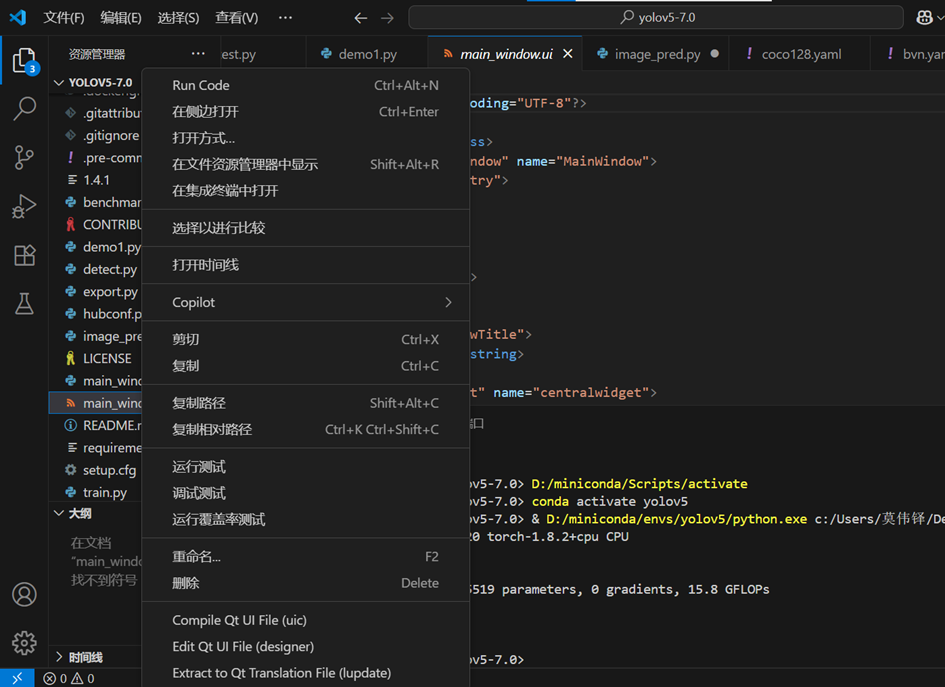
Task: Choose Run Code from context menu
Action: pos(306,86)
